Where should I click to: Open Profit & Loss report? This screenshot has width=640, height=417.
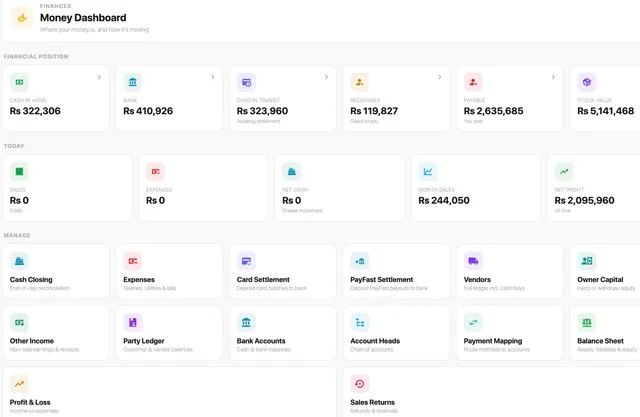point(169,392)
